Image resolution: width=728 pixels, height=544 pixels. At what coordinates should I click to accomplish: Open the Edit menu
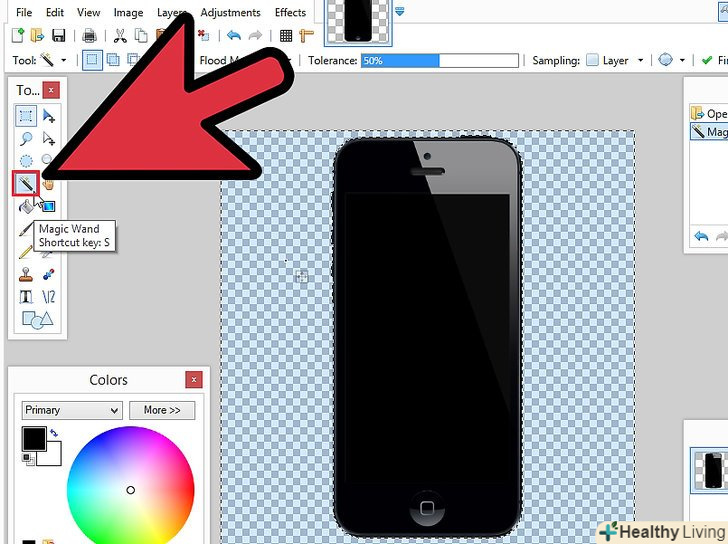(x=55, y=13)
